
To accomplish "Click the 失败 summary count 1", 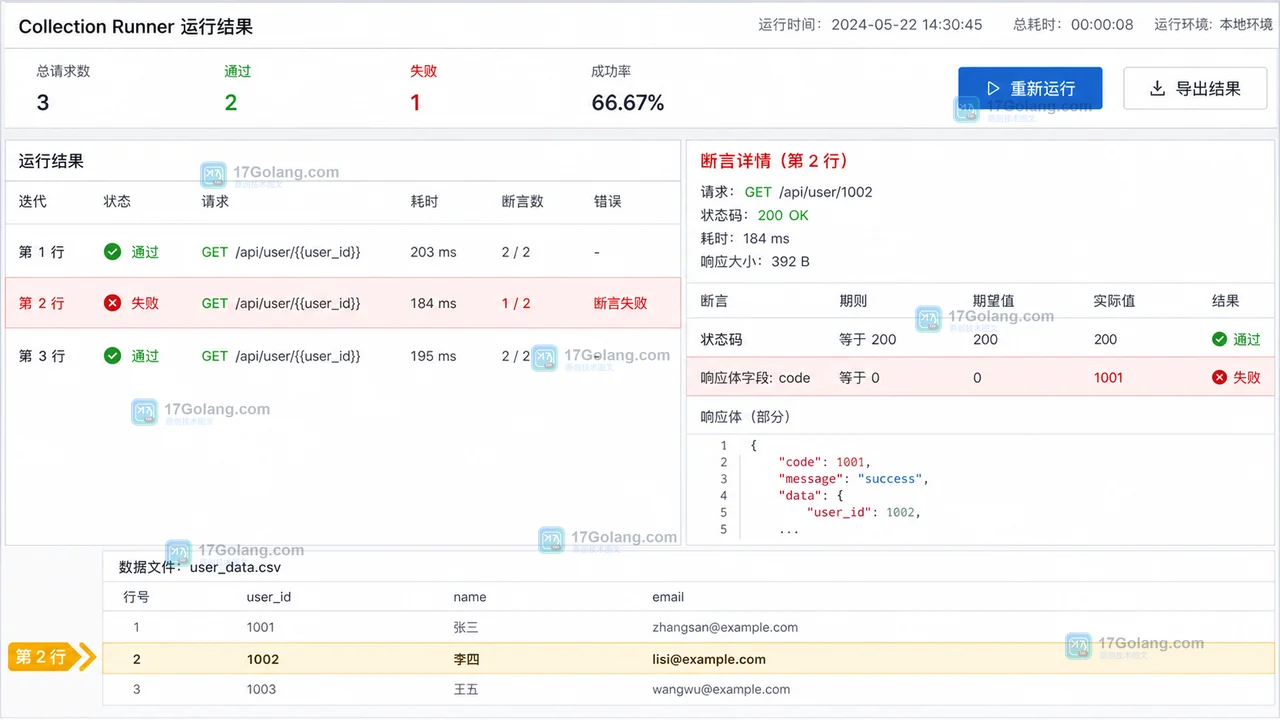I will tap(415, 102).
